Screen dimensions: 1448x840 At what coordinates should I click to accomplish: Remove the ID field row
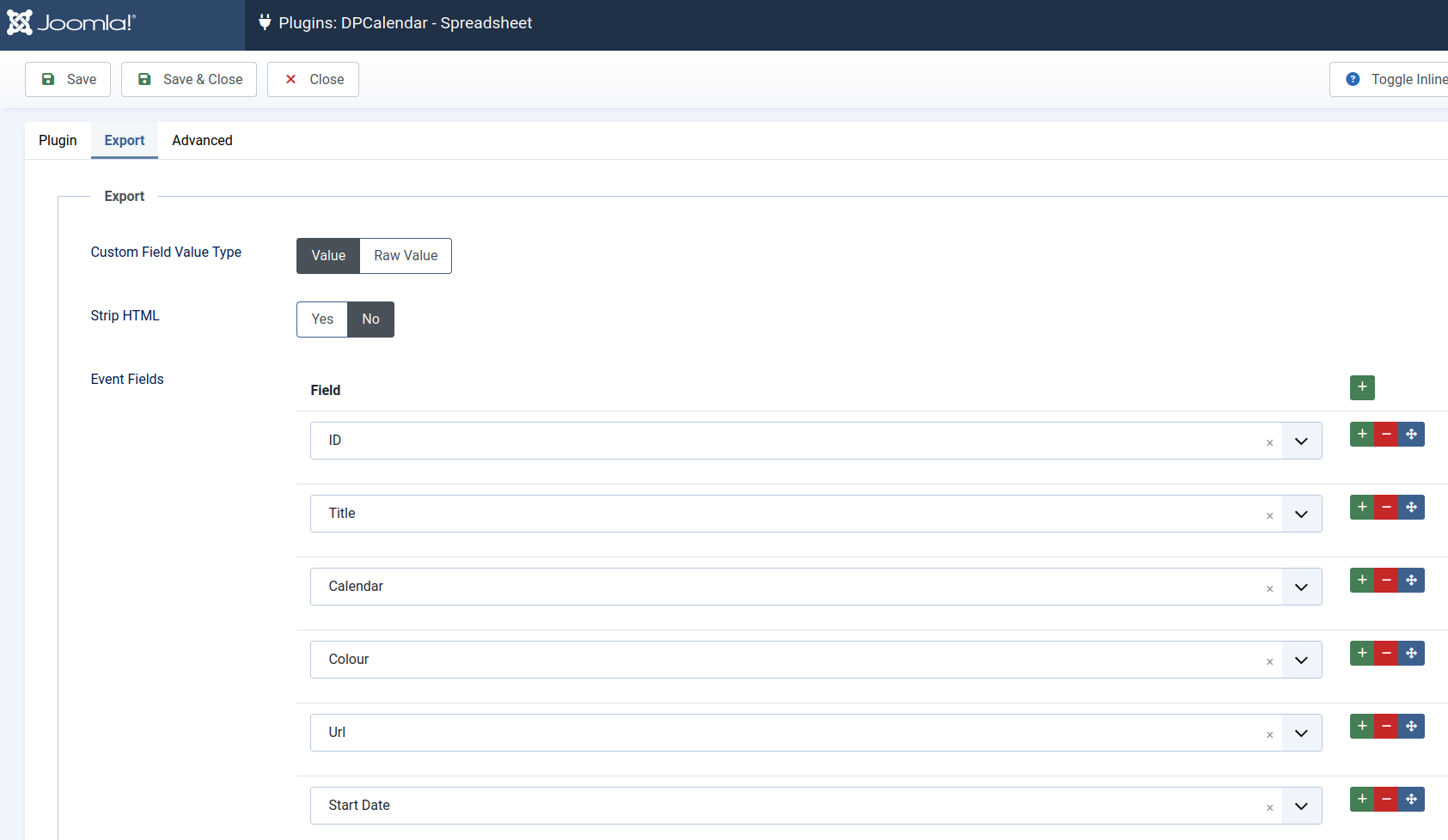pyautogui.click(x=1386, y=435)
